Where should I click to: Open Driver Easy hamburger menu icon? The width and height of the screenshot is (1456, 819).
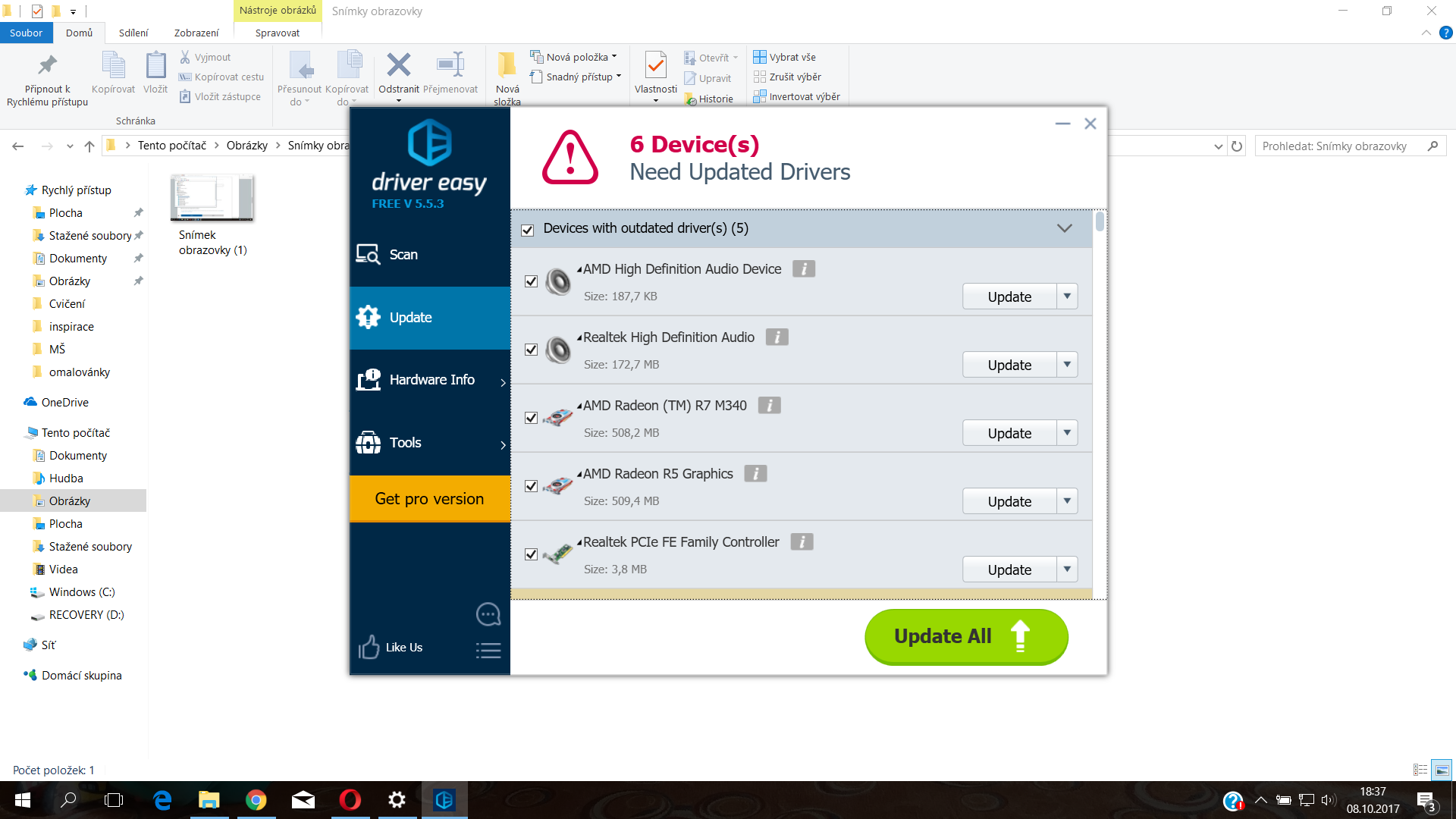pos(488,650)
